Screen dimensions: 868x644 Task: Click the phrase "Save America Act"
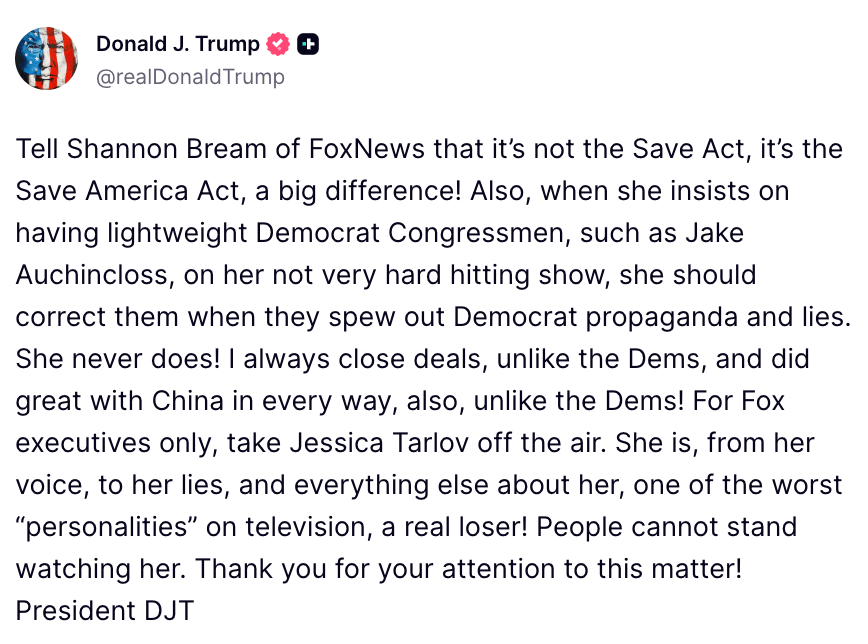tap(131, 191)
